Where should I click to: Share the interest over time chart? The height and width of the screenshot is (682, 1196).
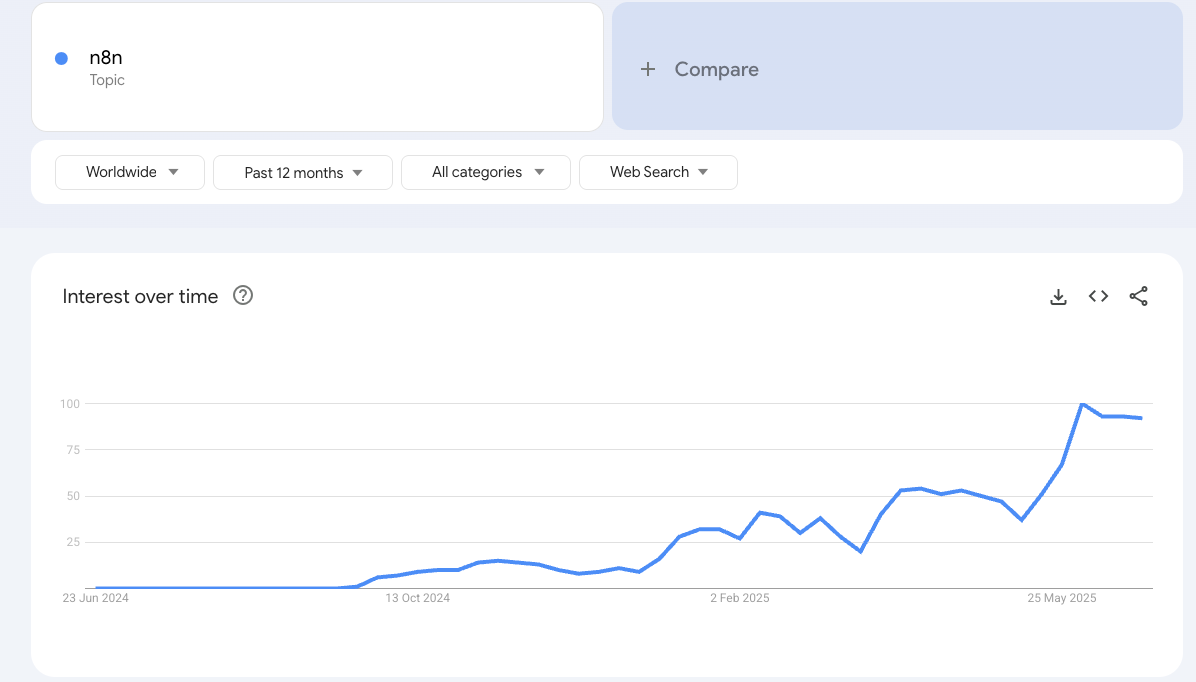(1139, 296)
